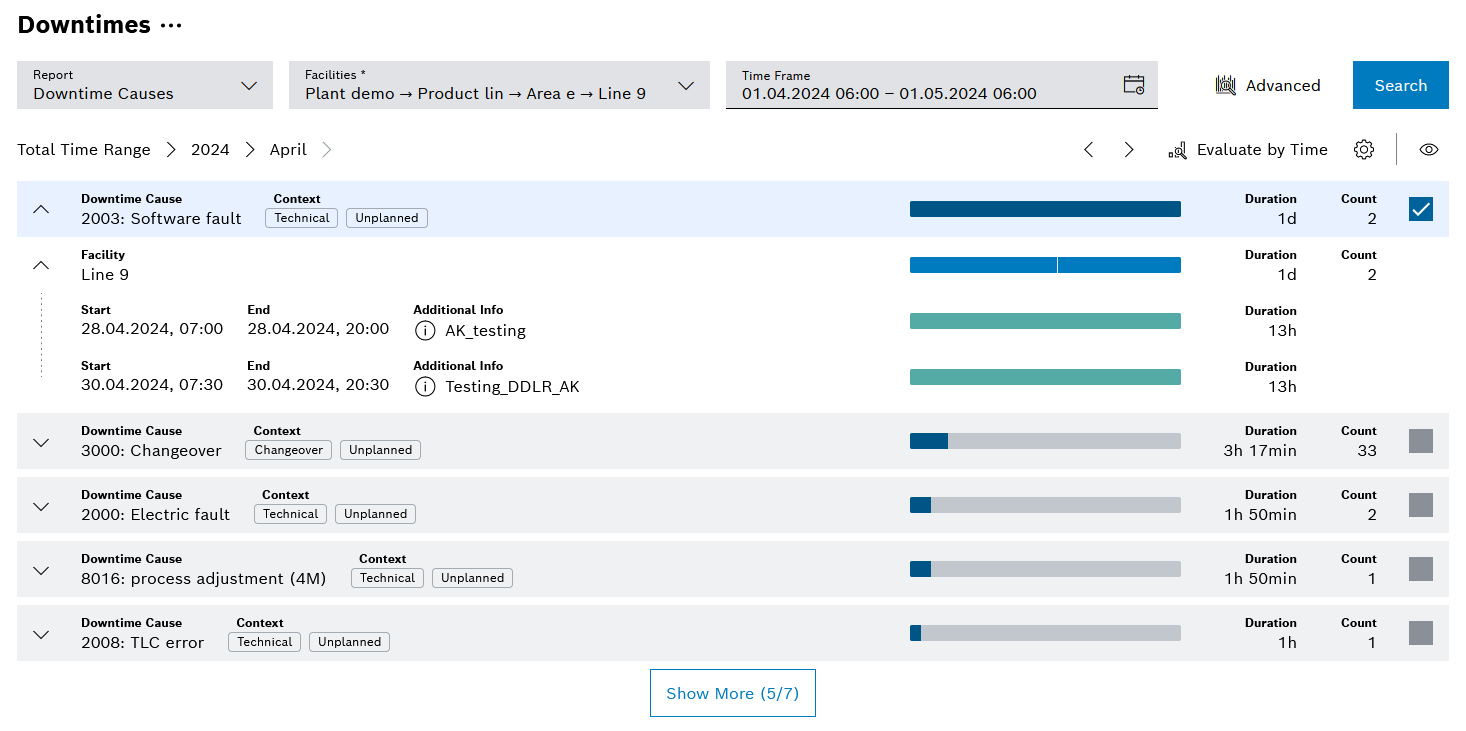Click the Software fault duration bar
Viewport: 1466px width, 731px height.
[1045, 209]
